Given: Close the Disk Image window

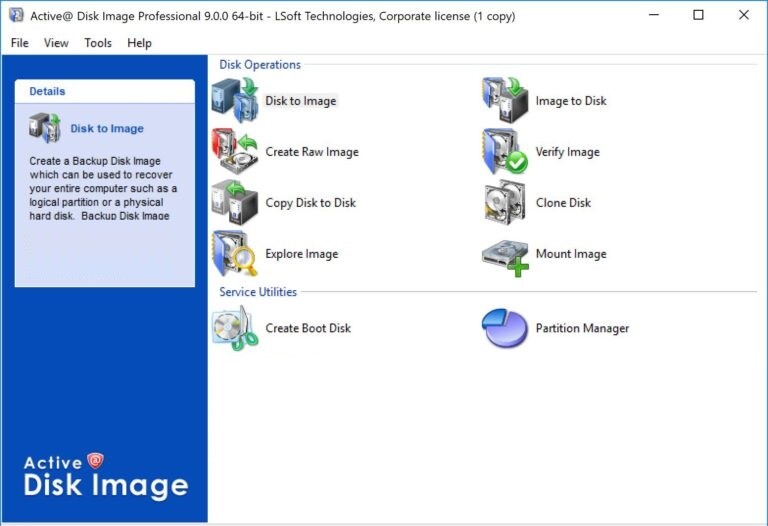Looking at the screenshot, I should point(744,15).
